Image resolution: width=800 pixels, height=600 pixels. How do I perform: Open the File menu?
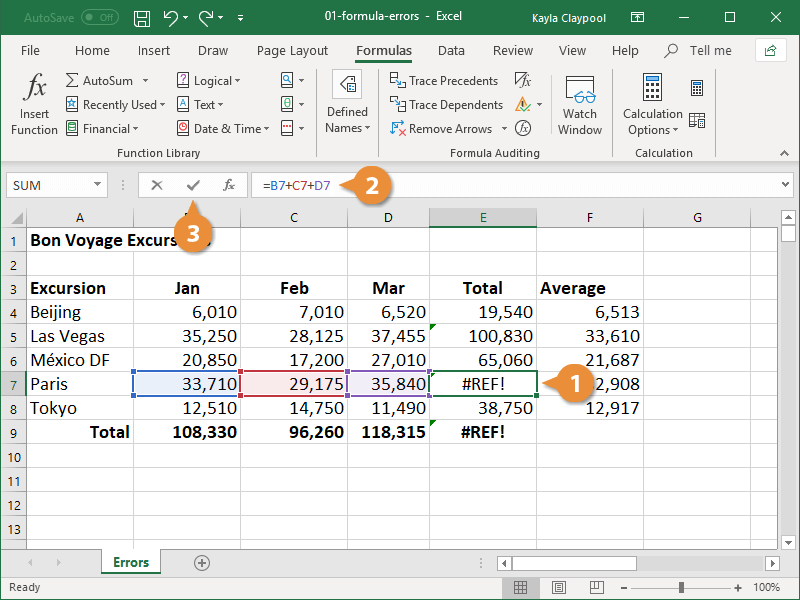coord(30,51)
